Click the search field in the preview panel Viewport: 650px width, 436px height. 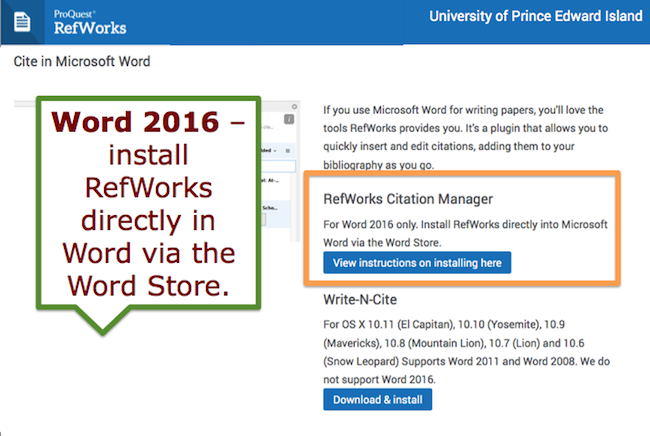tap(280, 166)
